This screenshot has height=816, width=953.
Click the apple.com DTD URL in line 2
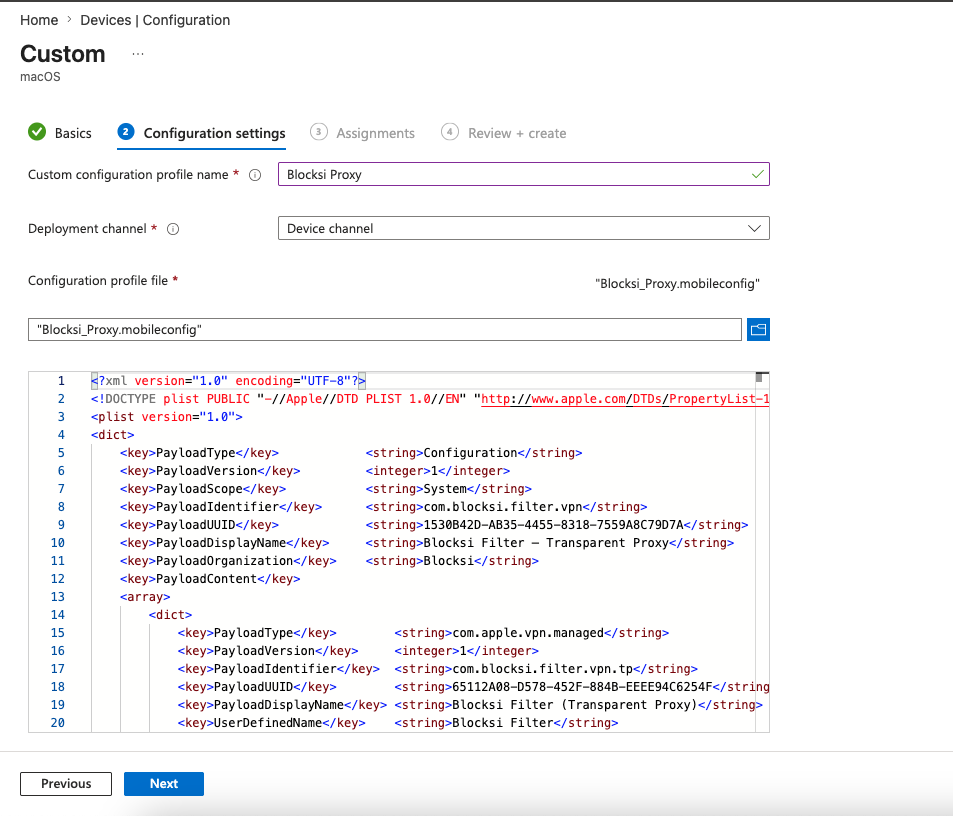tap(625, 399)
